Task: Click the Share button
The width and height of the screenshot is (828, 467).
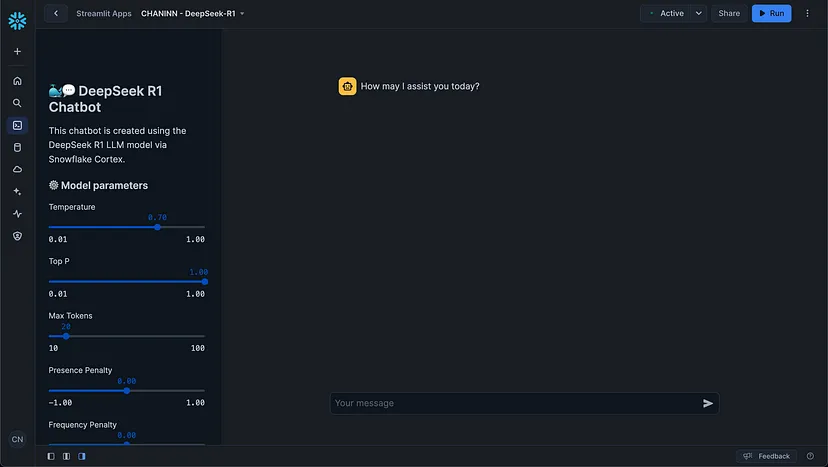Action: click(729, 13)
